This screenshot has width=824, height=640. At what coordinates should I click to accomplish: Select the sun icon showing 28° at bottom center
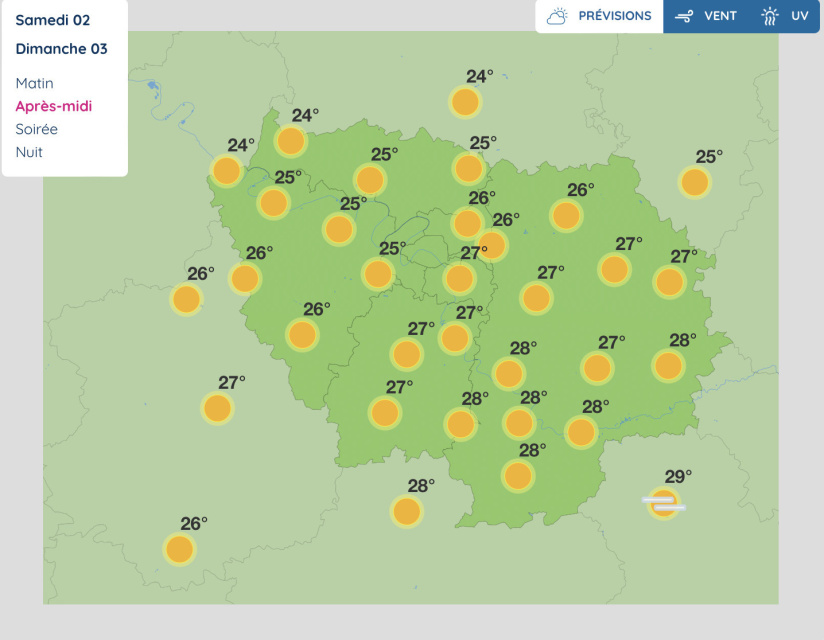click(x=518, y=476)
